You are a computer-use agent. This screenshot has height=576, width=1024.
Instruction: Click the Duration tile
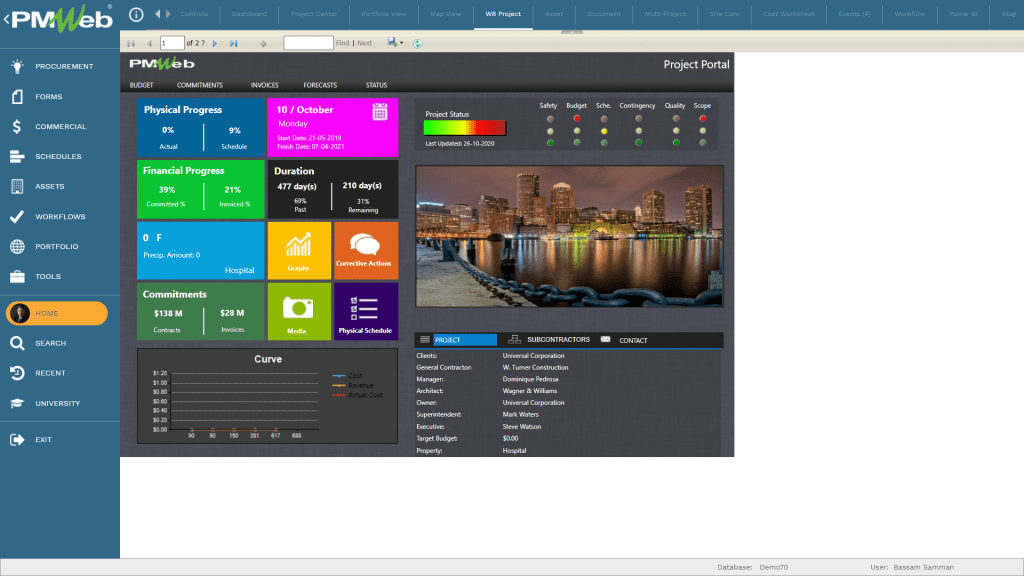[x=332, y=189]
